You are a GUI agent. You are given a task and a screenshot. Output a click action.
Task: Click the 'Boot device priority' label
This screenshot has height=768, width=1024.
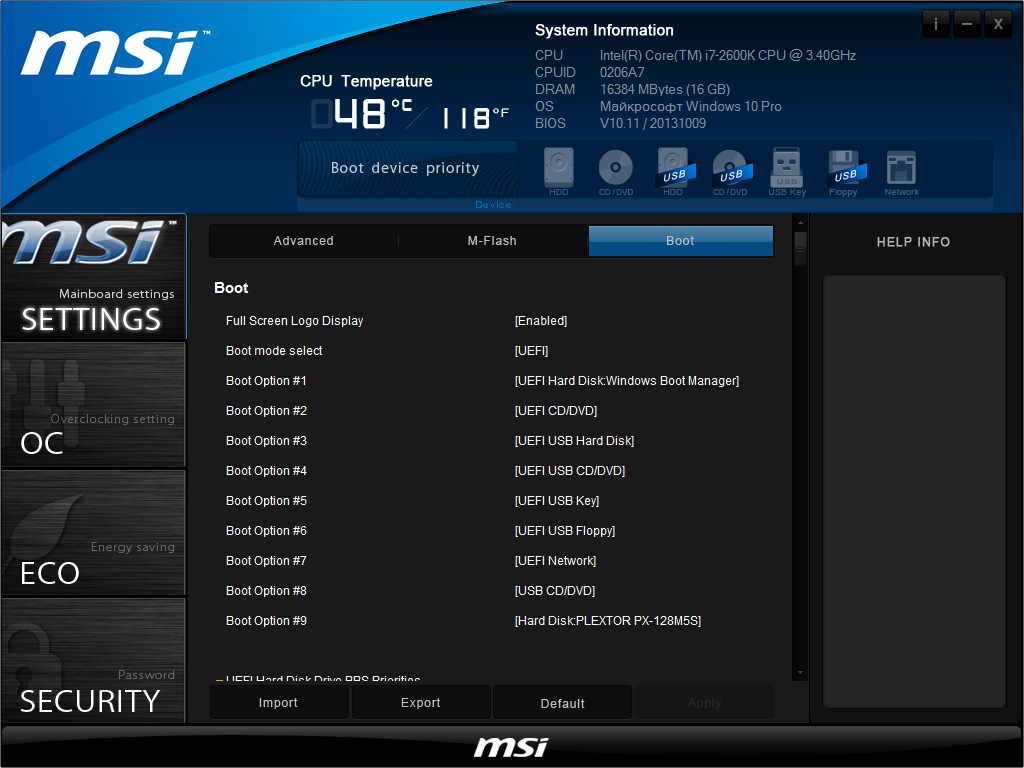pyautogui.click(x=405, y=168)
